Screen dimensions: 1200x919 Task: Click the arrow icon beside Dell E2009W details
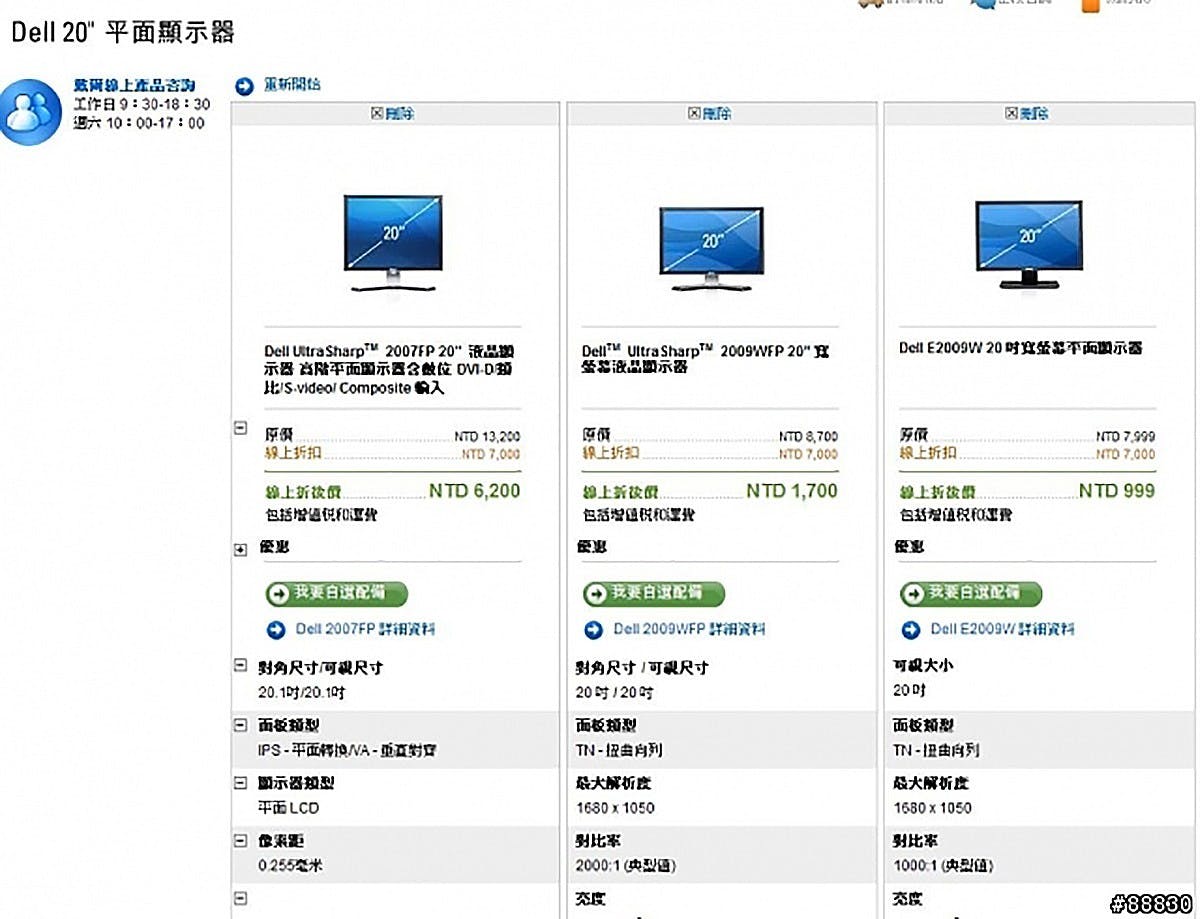click(x=910, y=630)
